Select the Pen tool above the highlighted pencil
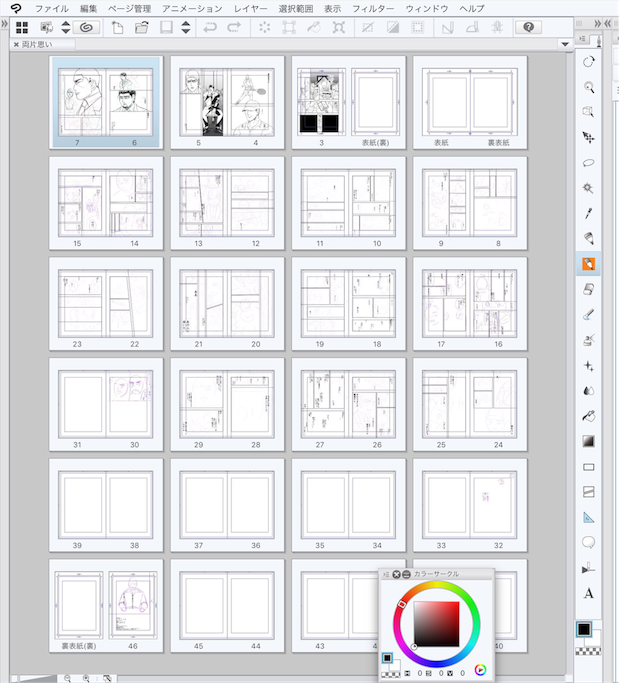The height and width of the screenshot is (683, 619). (x=588, y=238)
